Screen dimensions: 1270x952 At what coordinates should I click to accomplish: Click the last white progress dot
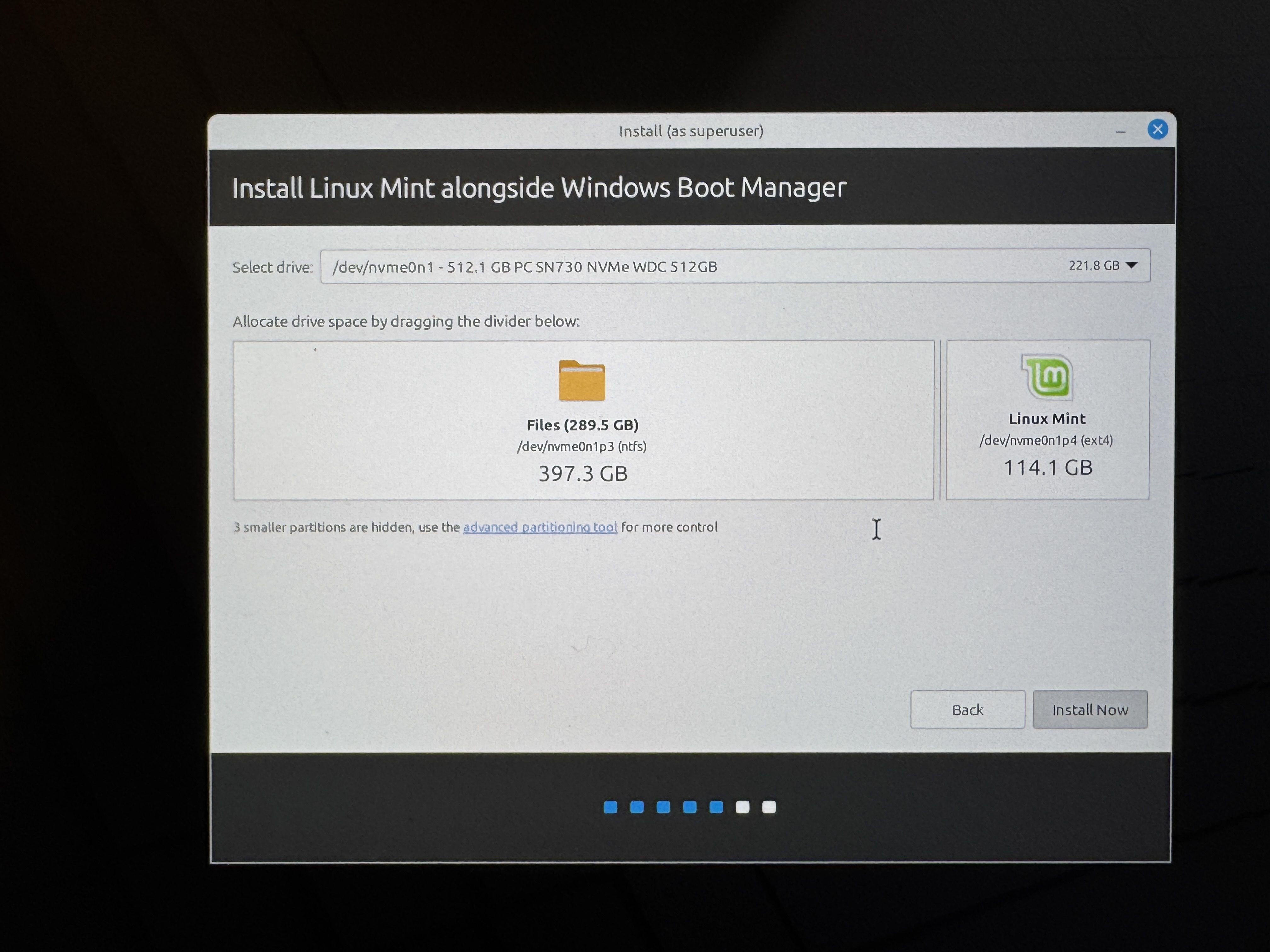769,807
